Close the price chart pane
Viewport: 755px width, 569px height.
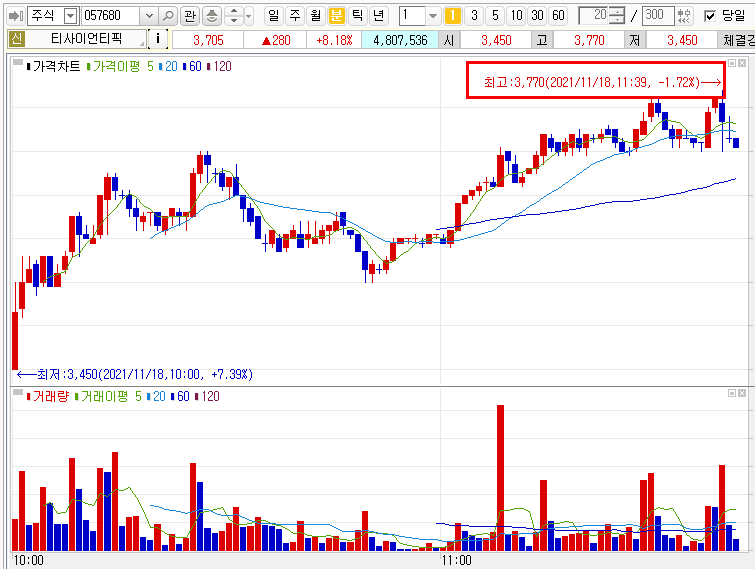pos(742,63)
